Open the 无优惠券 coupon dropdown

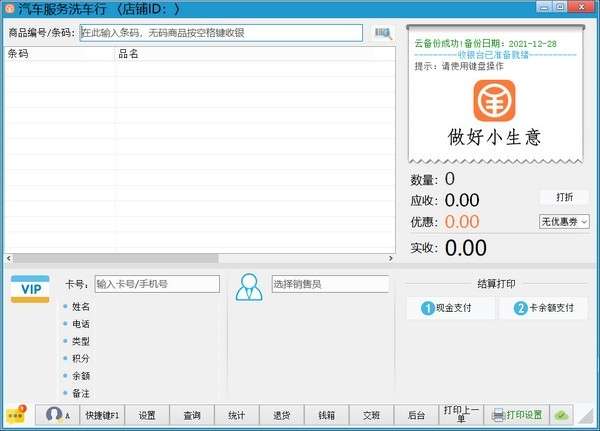pos(564,222)
